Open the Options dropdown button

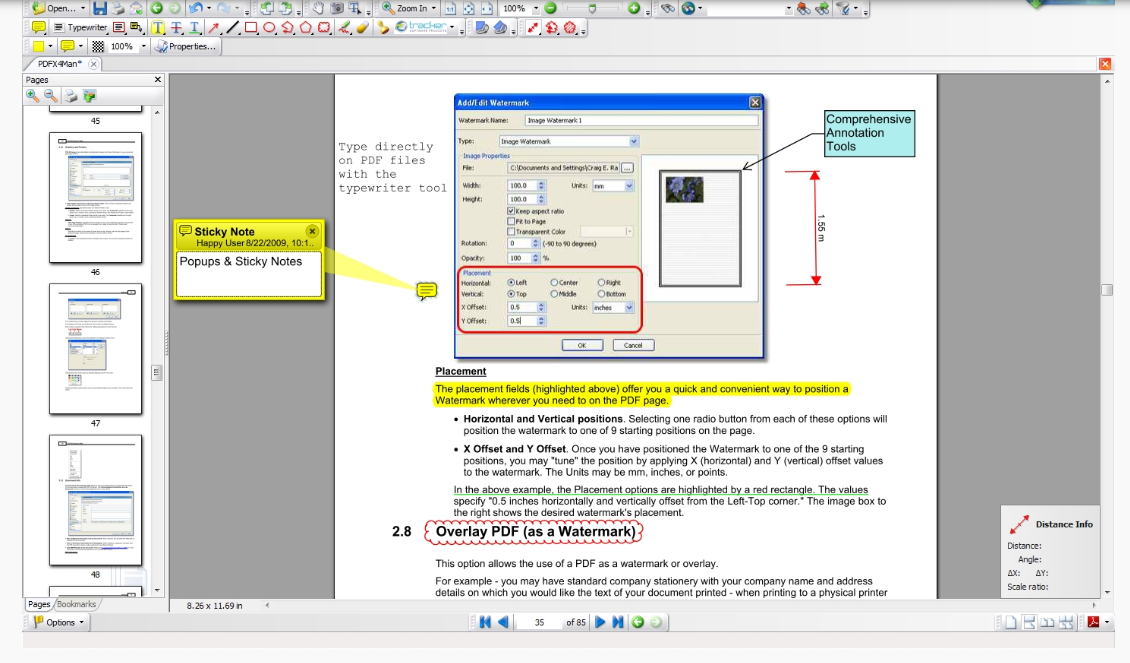59,622
